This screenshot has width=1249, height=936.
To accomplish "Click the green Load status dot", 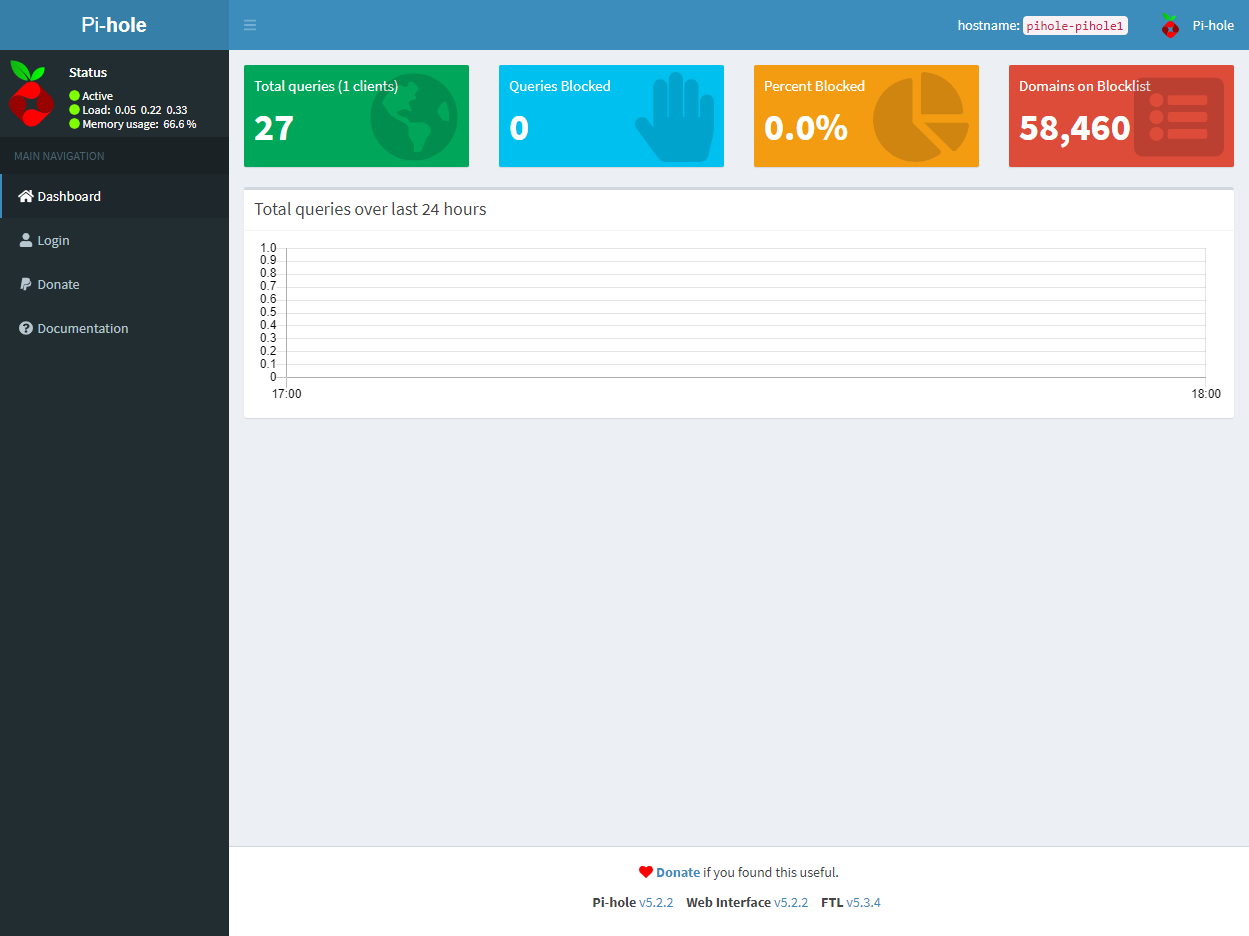I will 74,110.
